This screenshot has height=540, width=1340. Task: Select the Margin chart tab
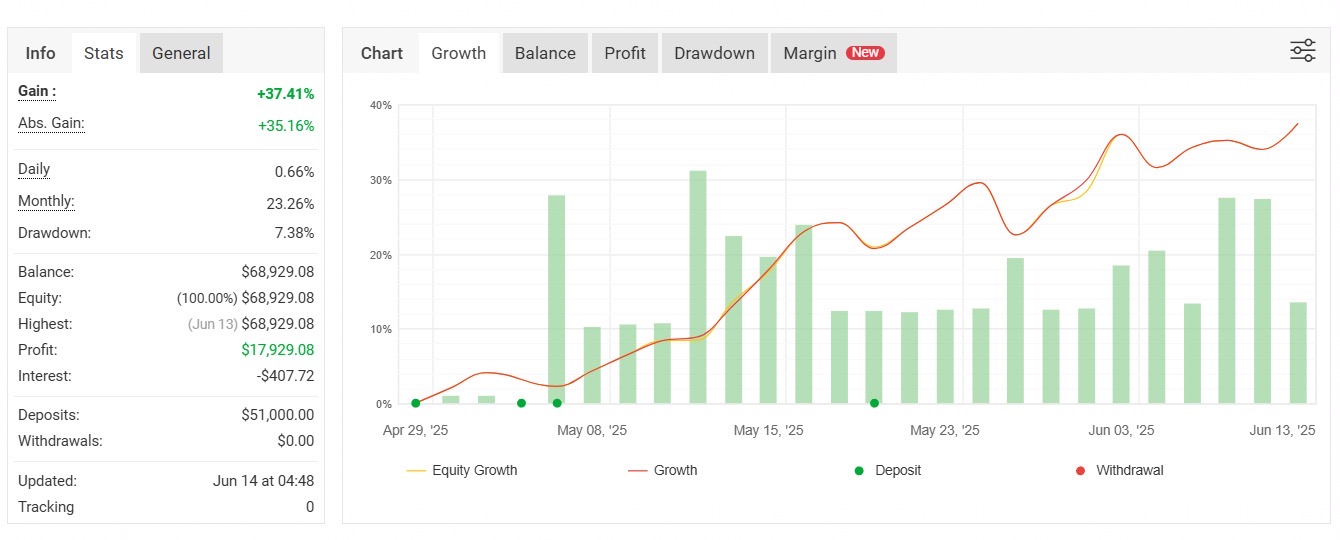click(809, 53)
